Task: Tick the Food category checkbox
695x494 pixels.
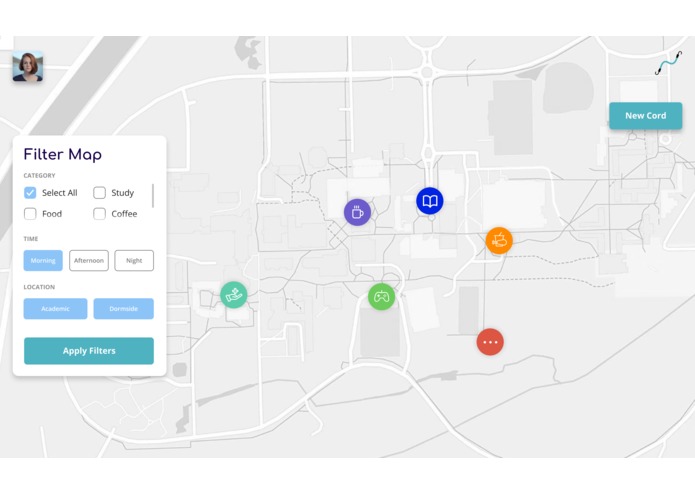Action: [x=30, y=214]
